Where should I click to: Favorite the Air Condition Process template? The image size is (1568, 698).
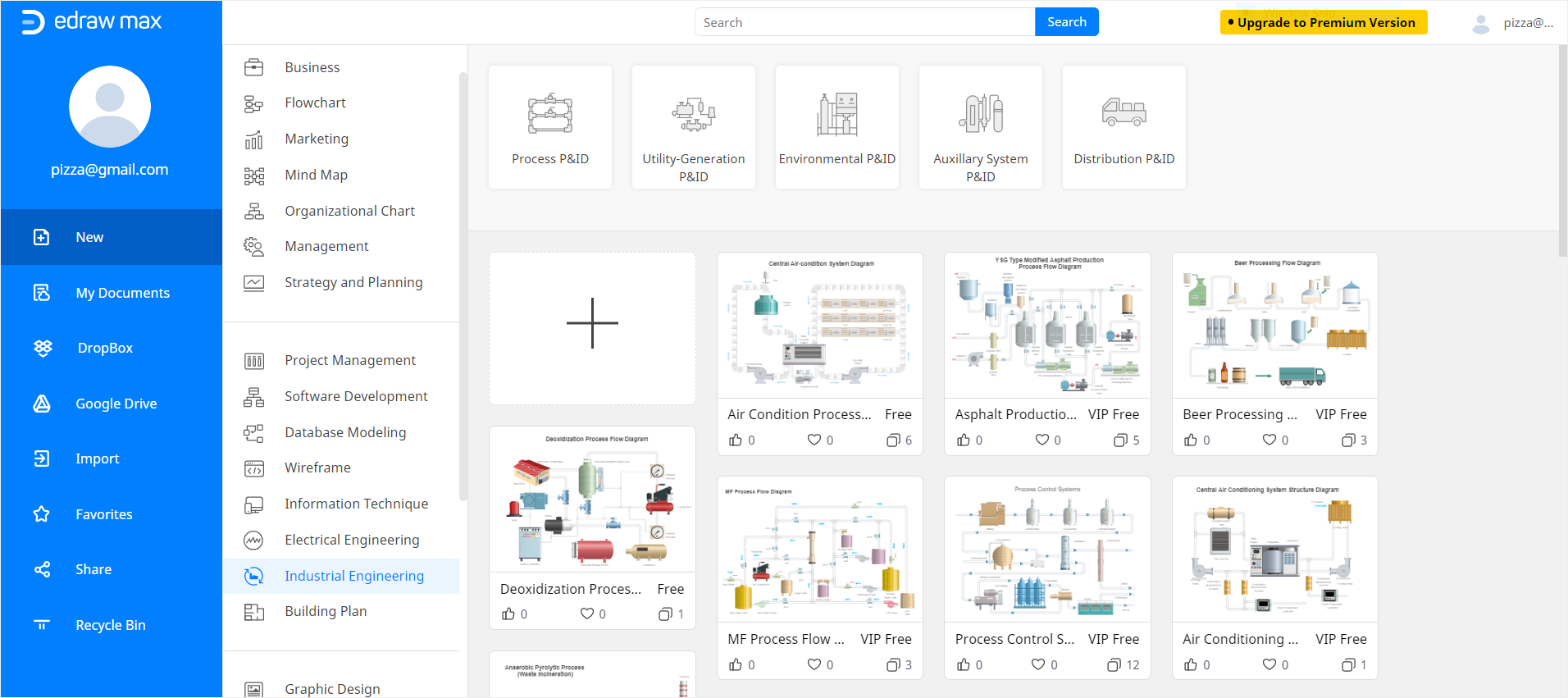(814, 440)
